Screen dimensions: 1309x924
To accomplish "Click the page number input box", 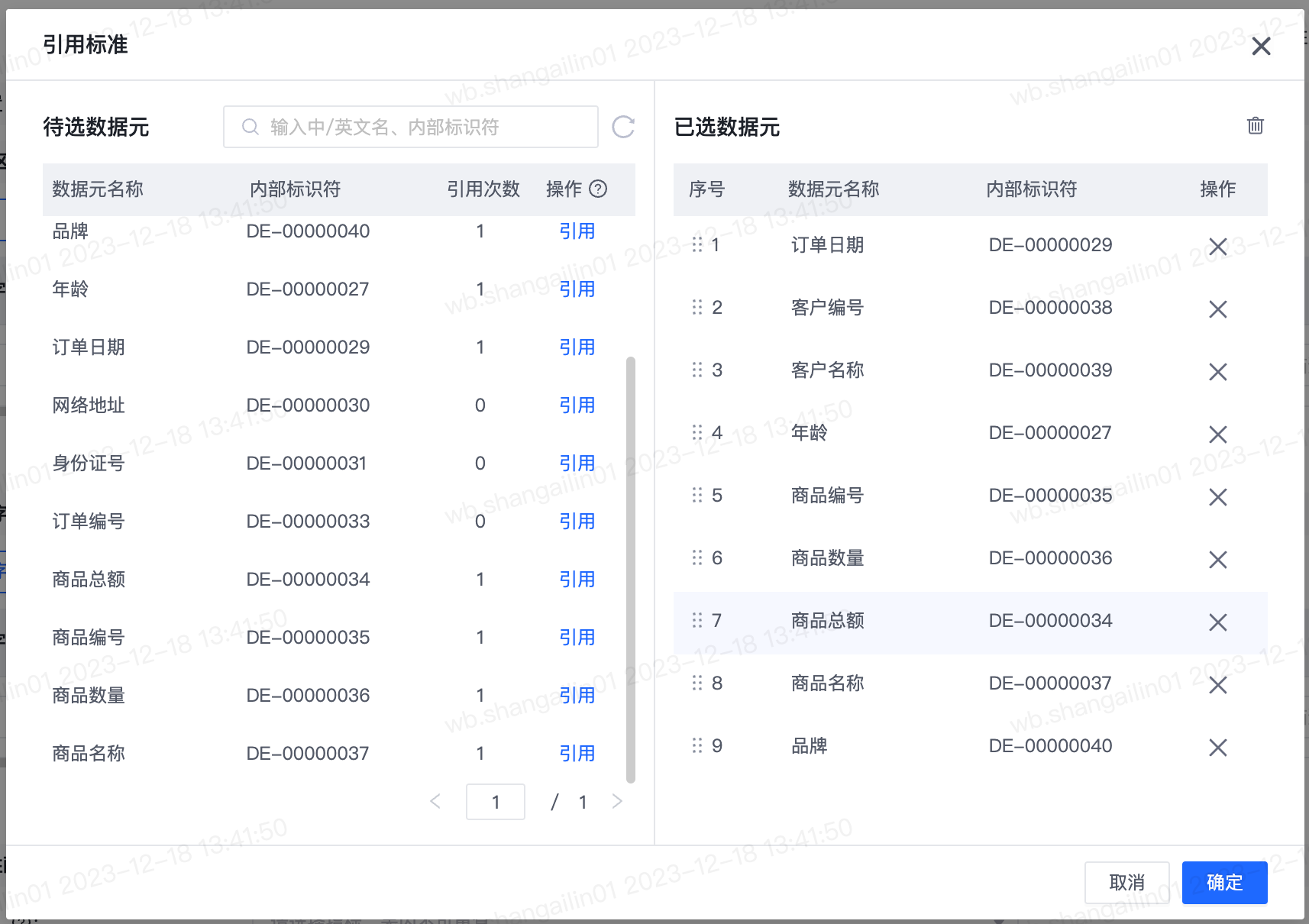I will click(495, 802).
